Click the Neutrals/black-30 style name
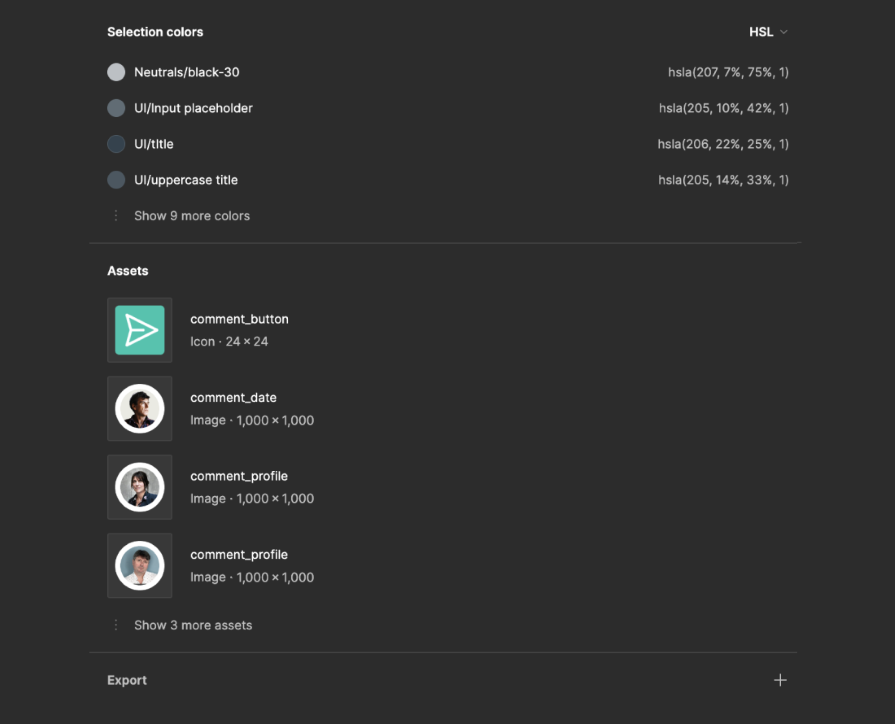895x724 pixels. pos(186,72)
